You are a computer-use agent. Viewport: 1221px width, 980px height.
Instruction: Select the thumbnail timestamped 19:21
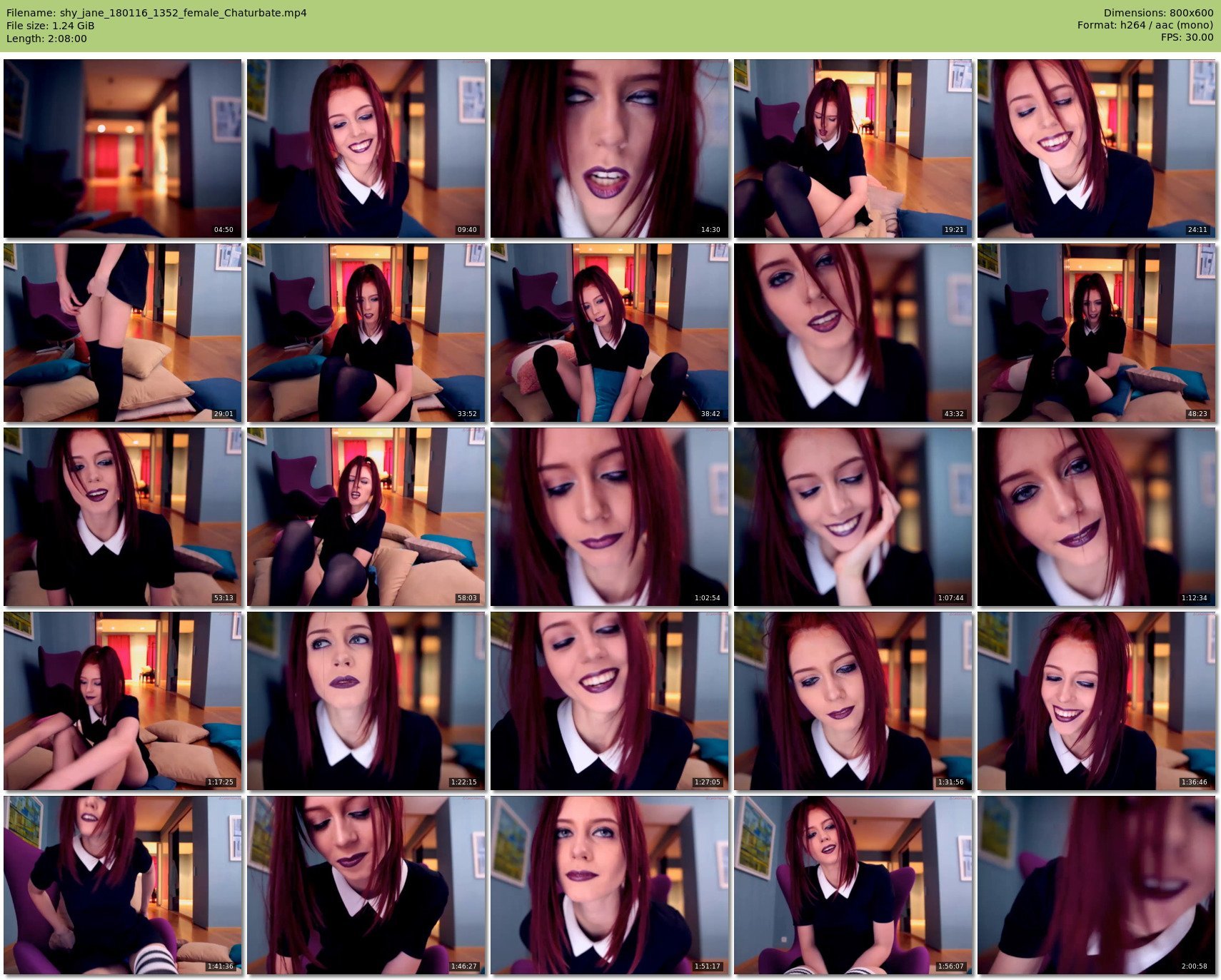point(853,148)
